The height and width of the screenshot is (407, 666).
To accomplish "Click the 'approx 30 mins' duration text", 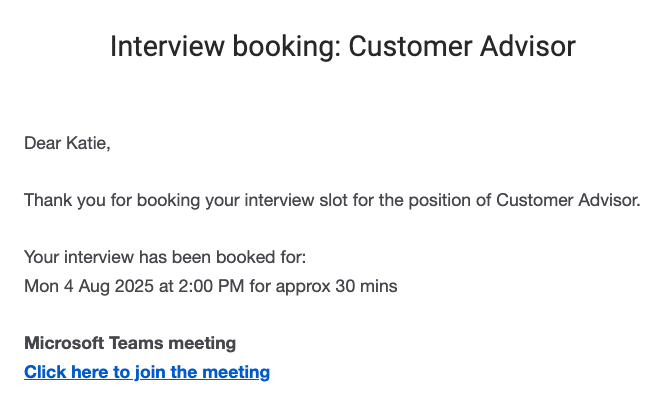I will pos(336,286).
